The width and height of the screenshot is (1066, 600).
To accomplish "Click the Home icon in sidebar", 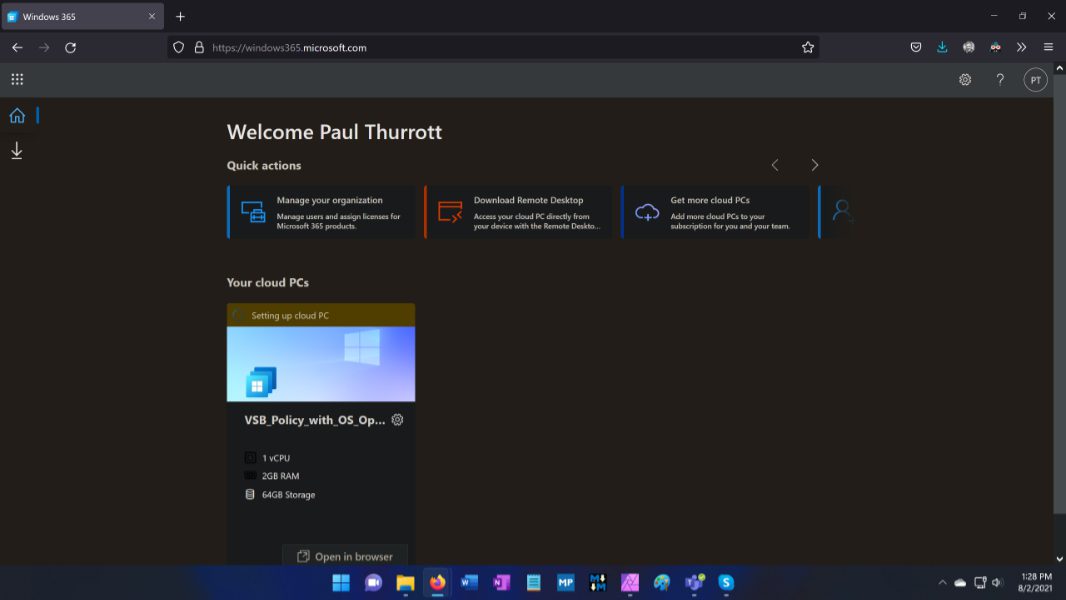I will [17, 115].
